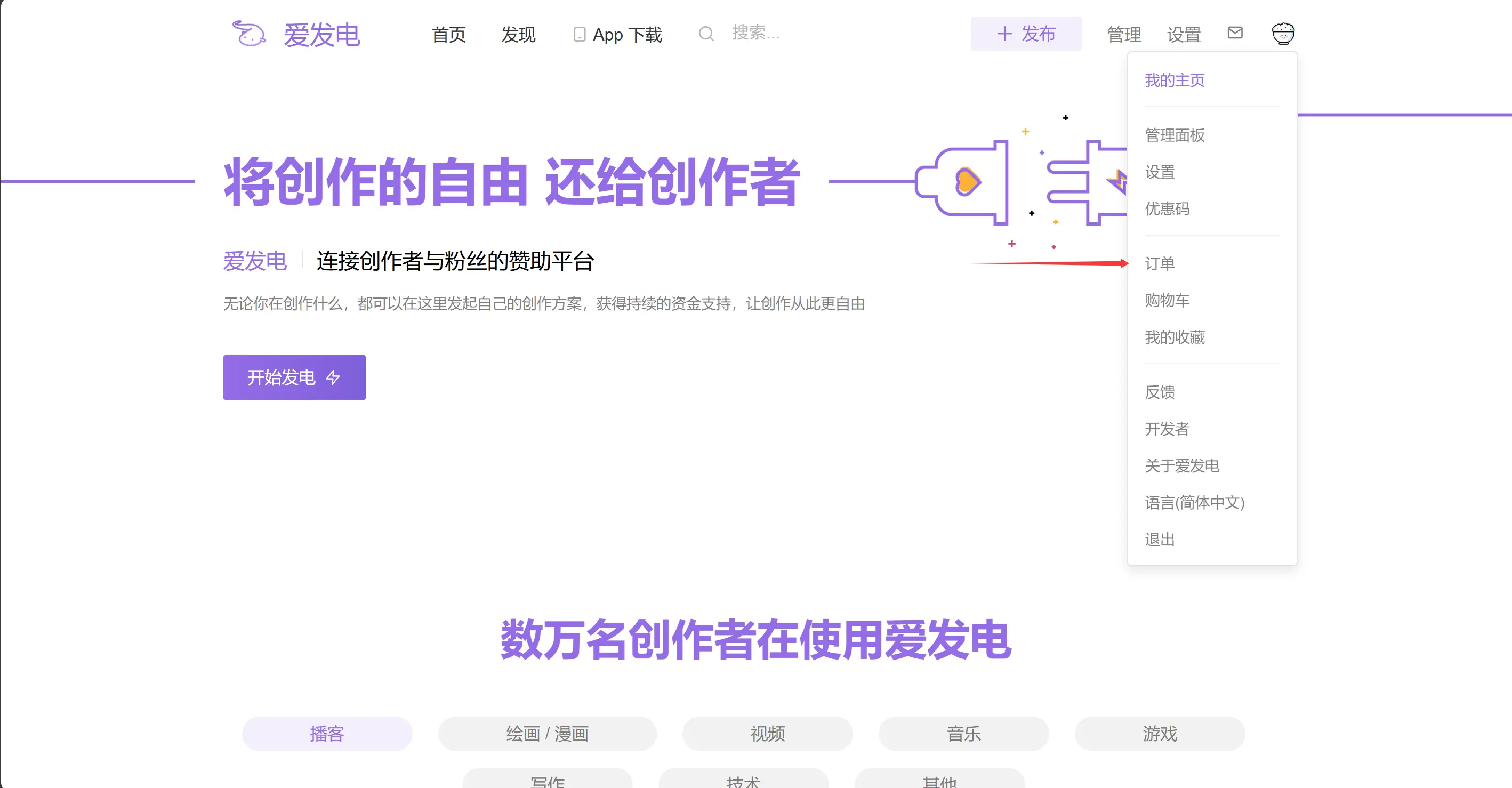Screen dimensions: 1512x788
Task: Click the search magnifier icon
Action: point(706,34)
